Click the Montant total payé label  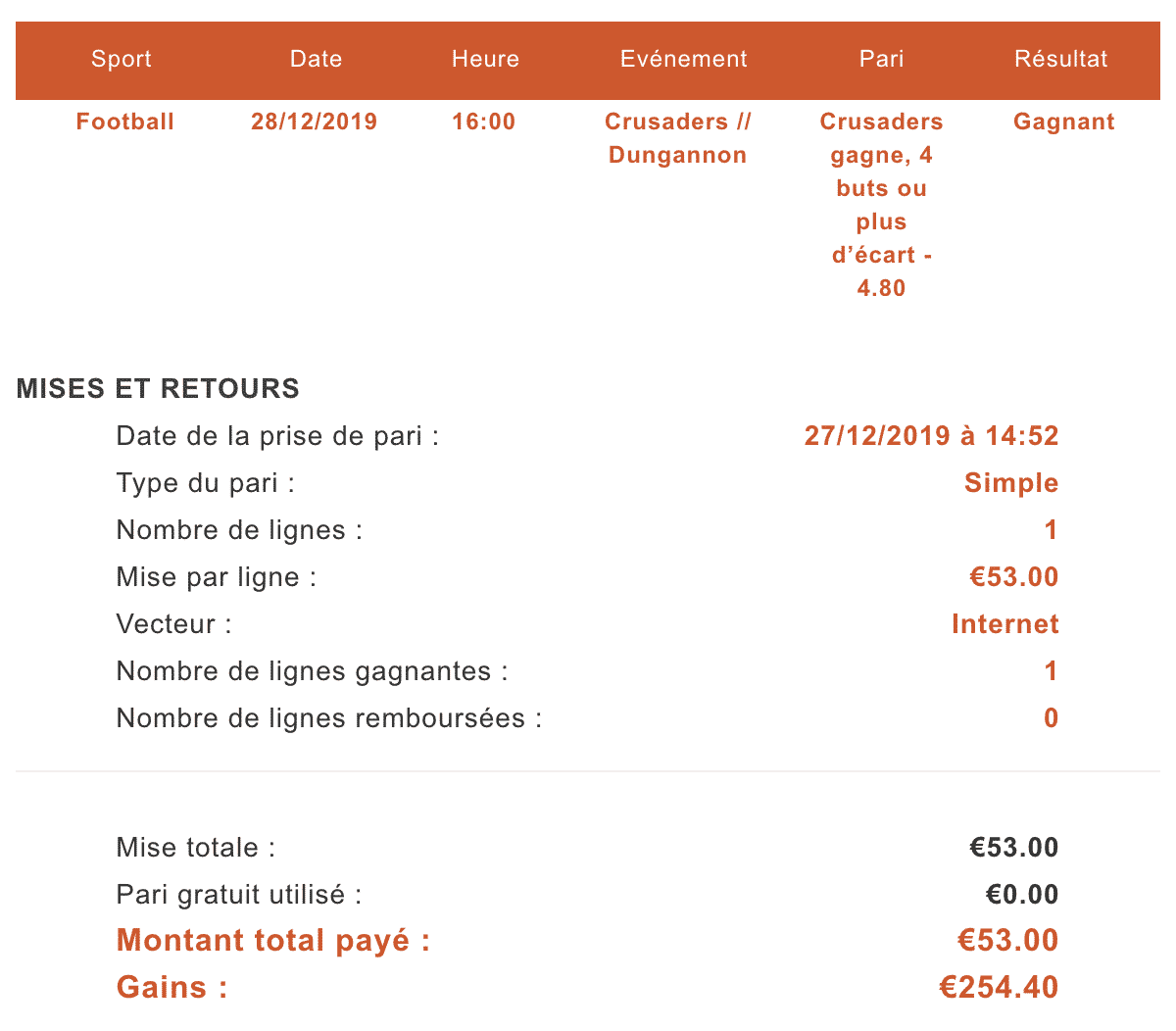click(x=273, y=941)
